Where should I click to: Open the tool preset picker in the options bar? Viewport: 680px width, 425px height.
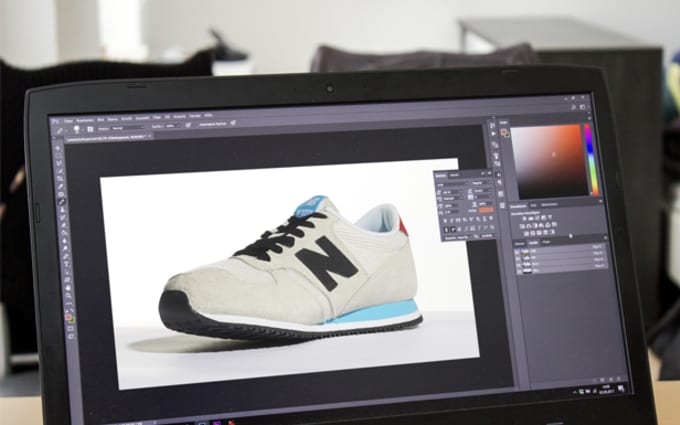[x=60, y=131]
